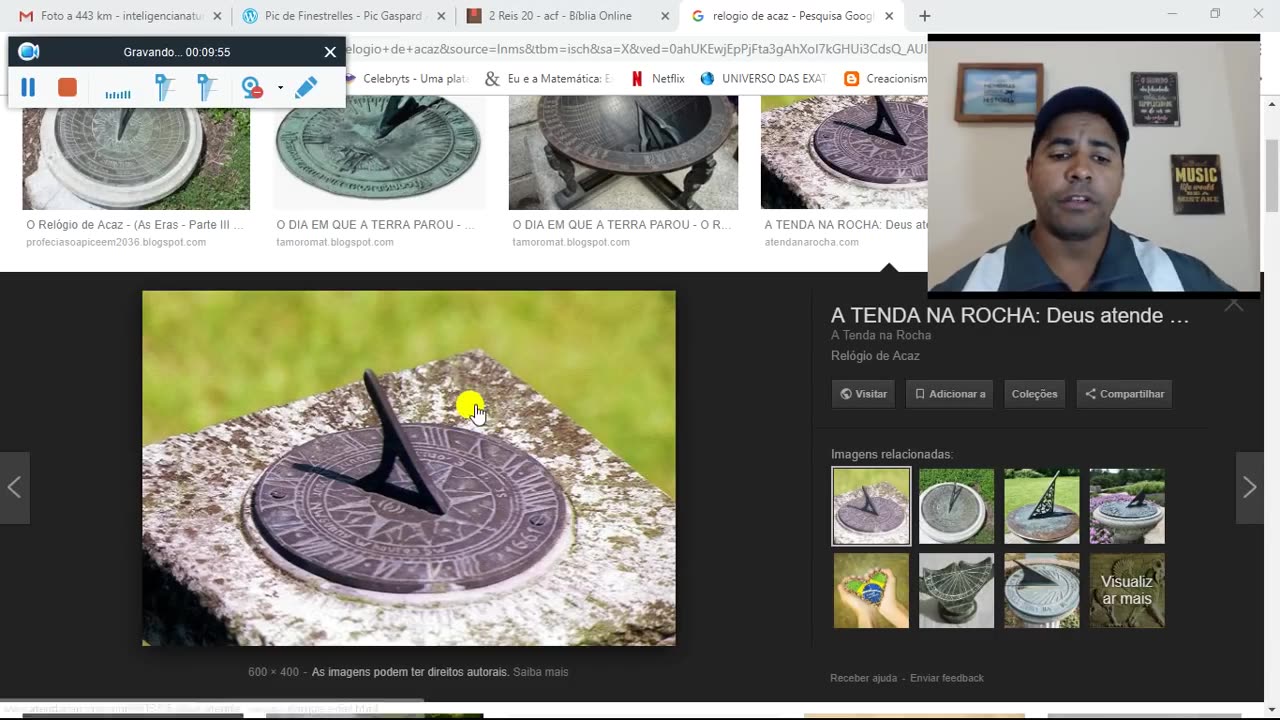
Task: Select second related image, round stone sundial
Action: [x=957, y=506]
